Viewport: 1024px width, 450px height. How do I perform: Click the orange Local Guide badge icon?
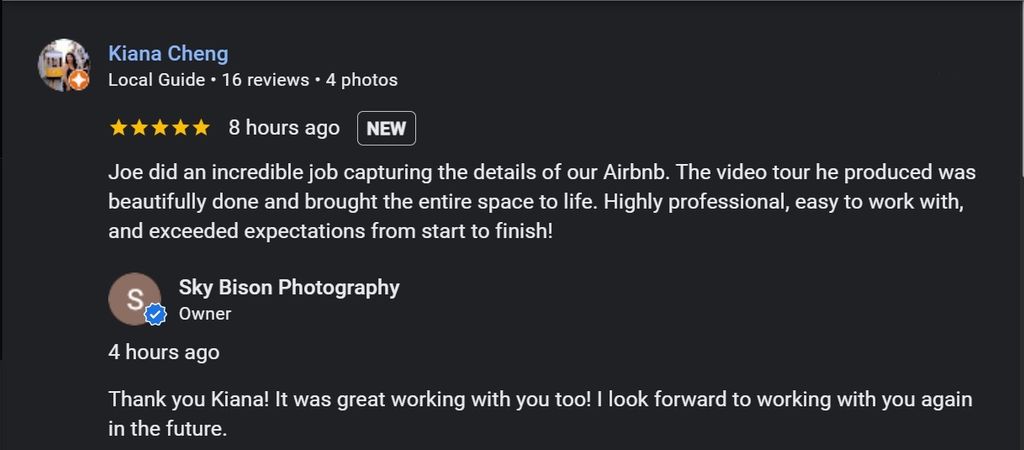79,81
